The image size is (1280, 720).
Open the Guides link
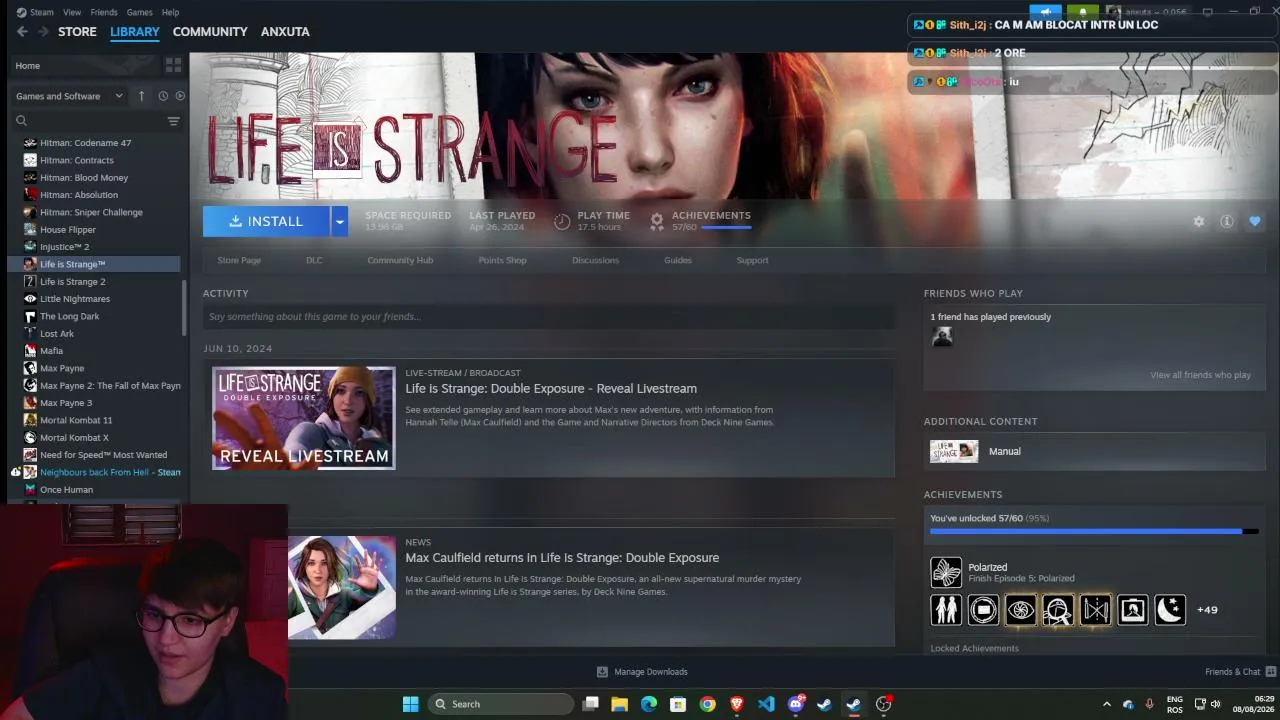[678, 260]
